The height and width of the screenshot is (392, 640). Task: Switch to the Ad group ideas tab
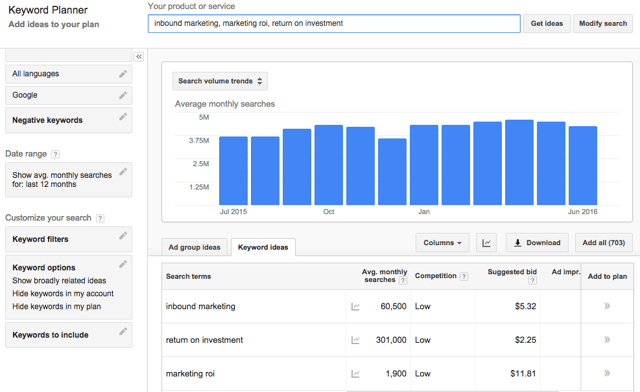(x=194, y=247)
